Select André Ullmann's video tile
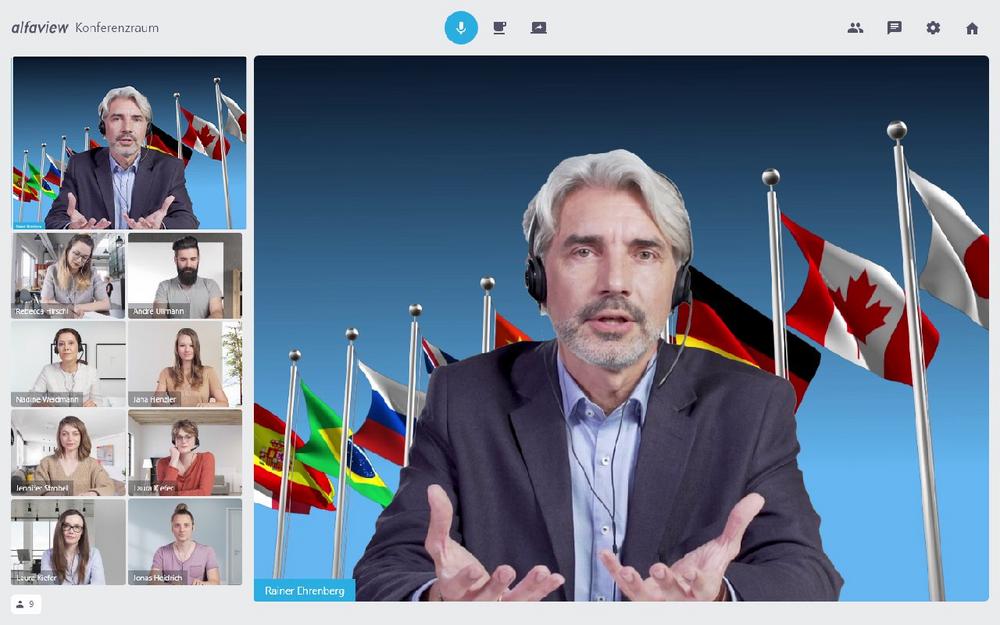Screen dimensions: 1000x625 (x=185, y=276)
